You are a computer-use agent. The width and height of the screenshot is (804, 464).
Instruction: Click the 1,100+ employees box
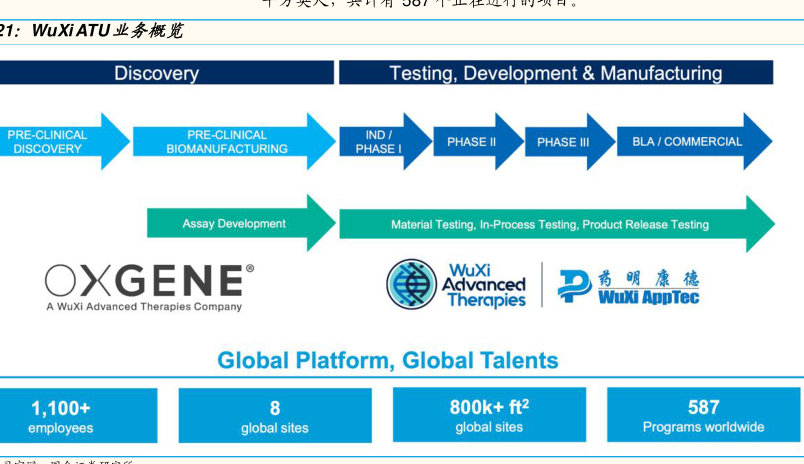click(78, 415)
